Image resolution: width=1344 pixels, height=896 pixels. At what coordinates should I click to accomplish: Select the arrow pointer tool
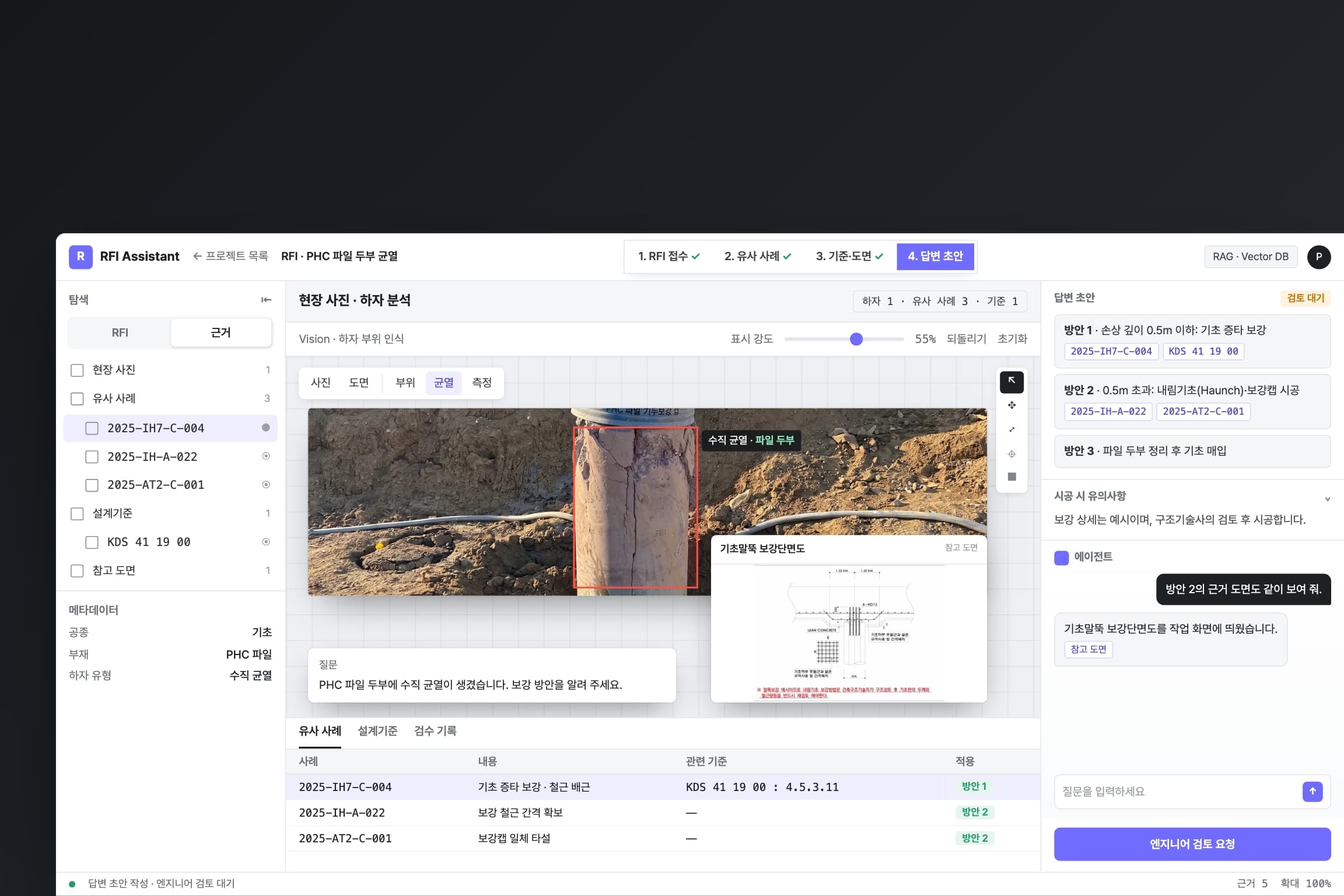click(1012, 381)
